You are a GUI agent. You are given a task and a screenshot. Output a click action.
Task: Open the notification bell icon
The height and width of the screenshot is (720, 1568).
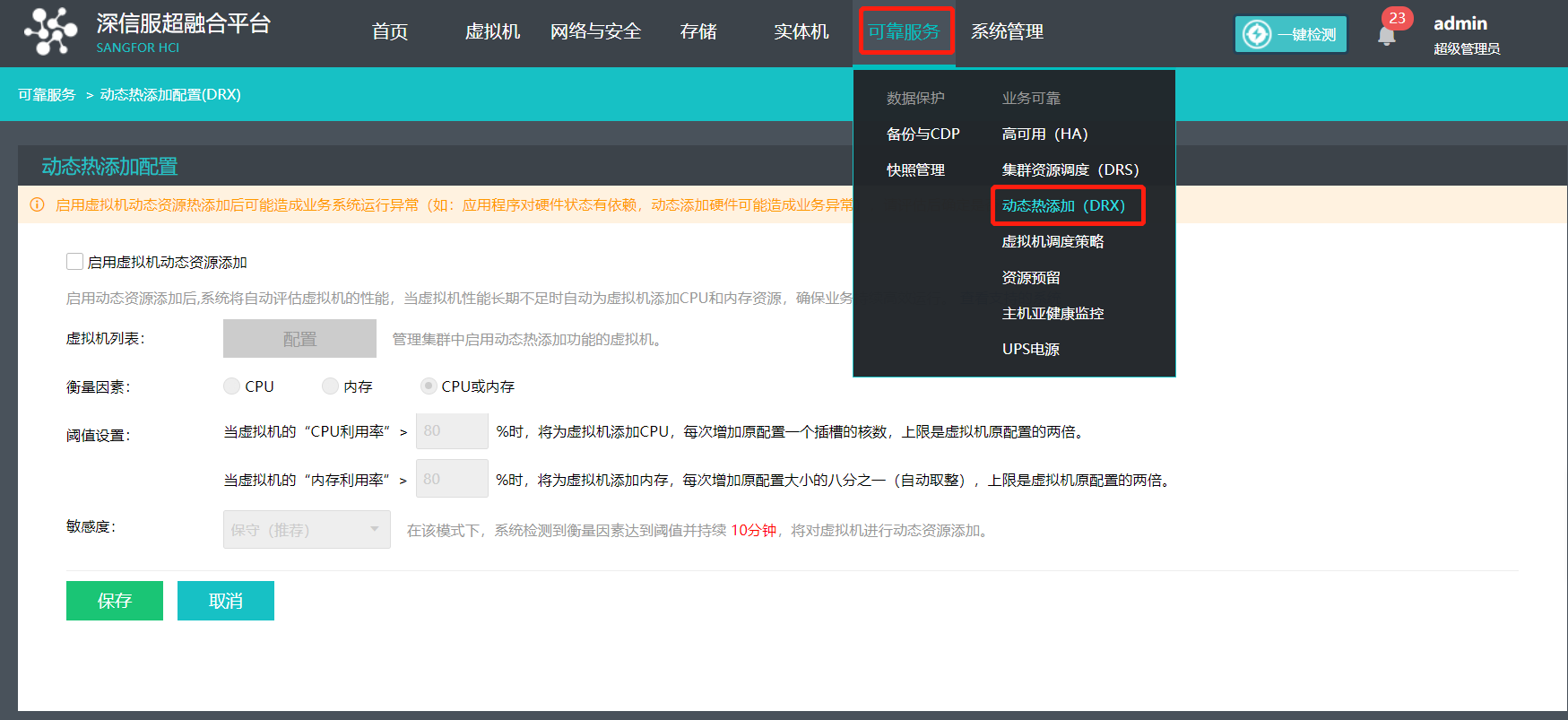[1386, 37]
